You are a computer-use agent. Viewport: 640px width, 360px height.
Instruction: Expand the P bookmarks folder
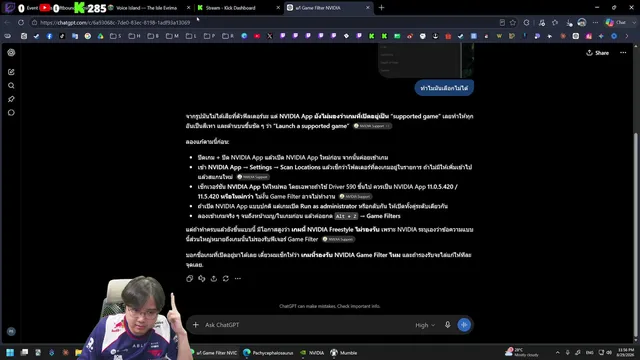click(x=209, y=36)
